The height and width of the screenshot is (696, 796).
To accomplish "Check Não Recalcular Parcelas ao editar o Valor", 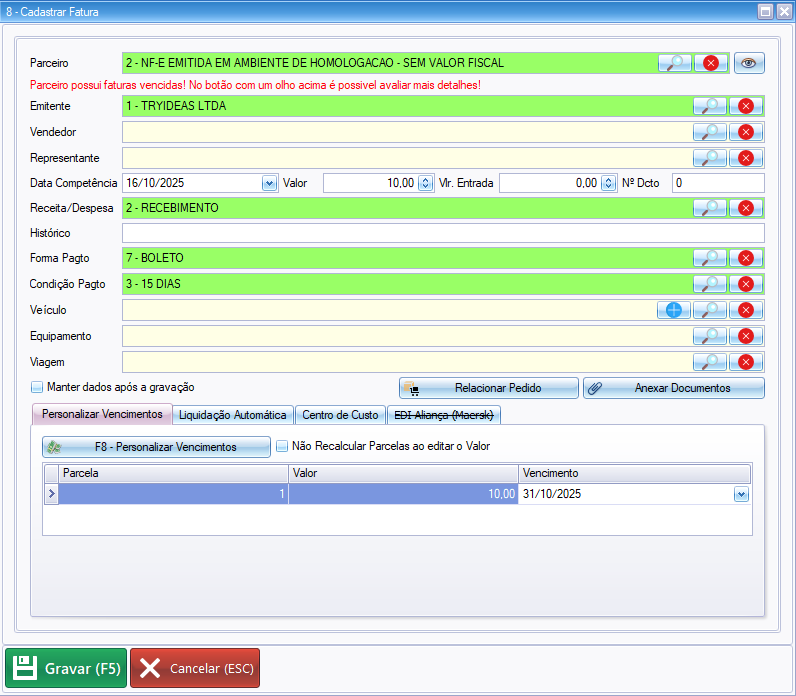I will click(282, 446).
